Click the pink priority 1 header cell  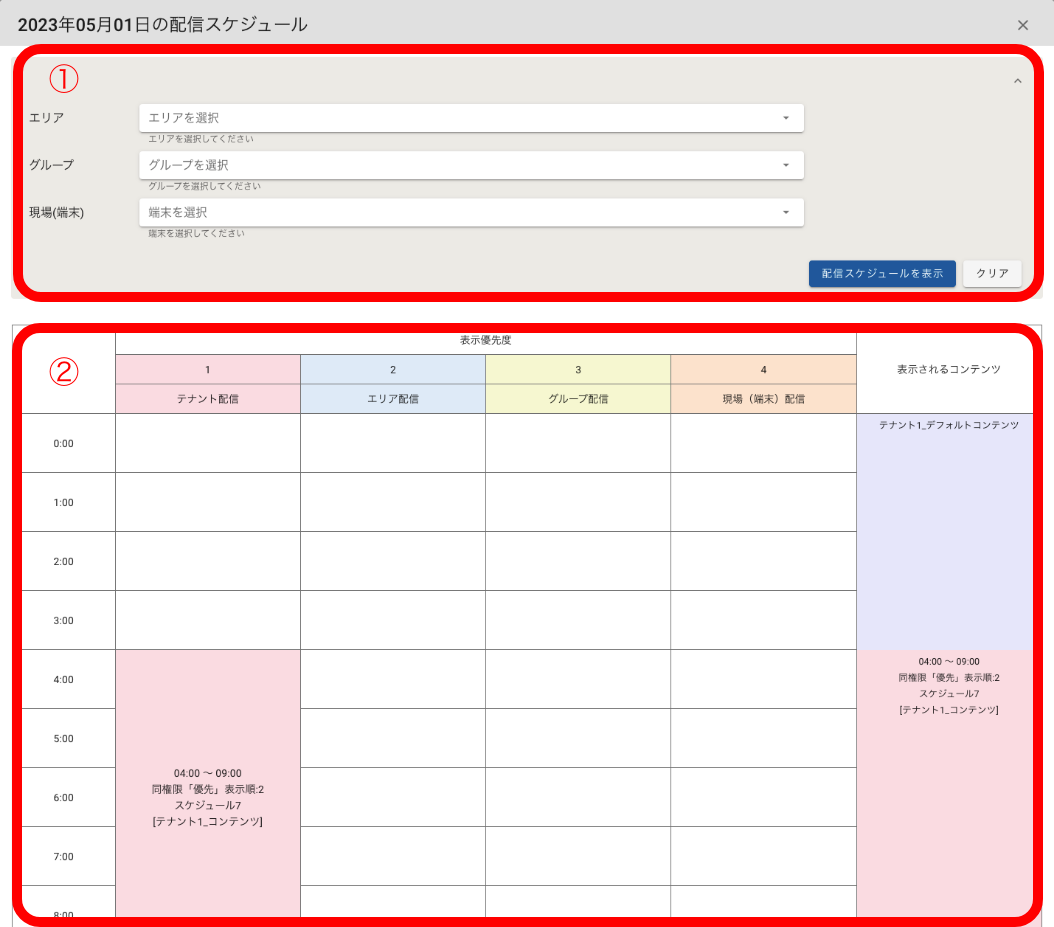[x=207, y=369]
